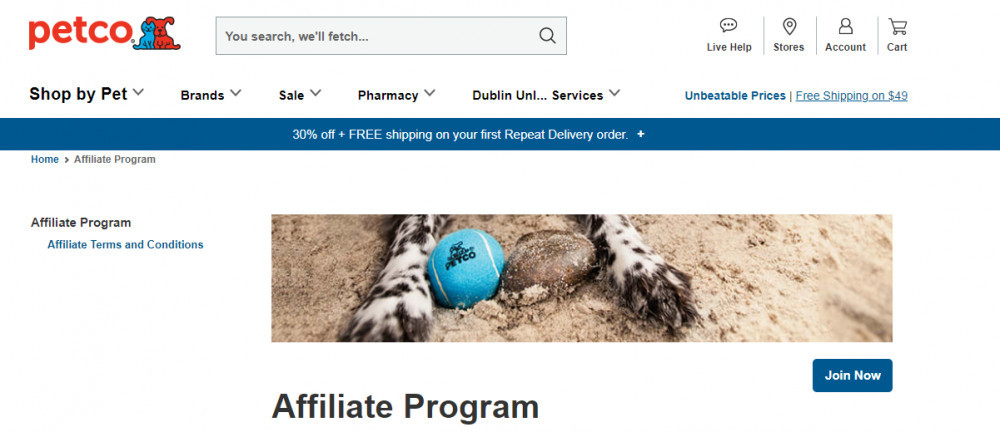
Task: Expand the Services dropdown chevron
Action: click(x=614, y=93)
